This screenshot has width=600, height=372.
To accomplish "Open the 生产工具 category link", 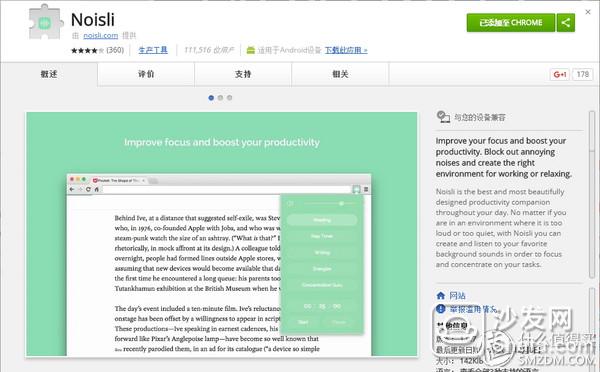I will [153, 50].
